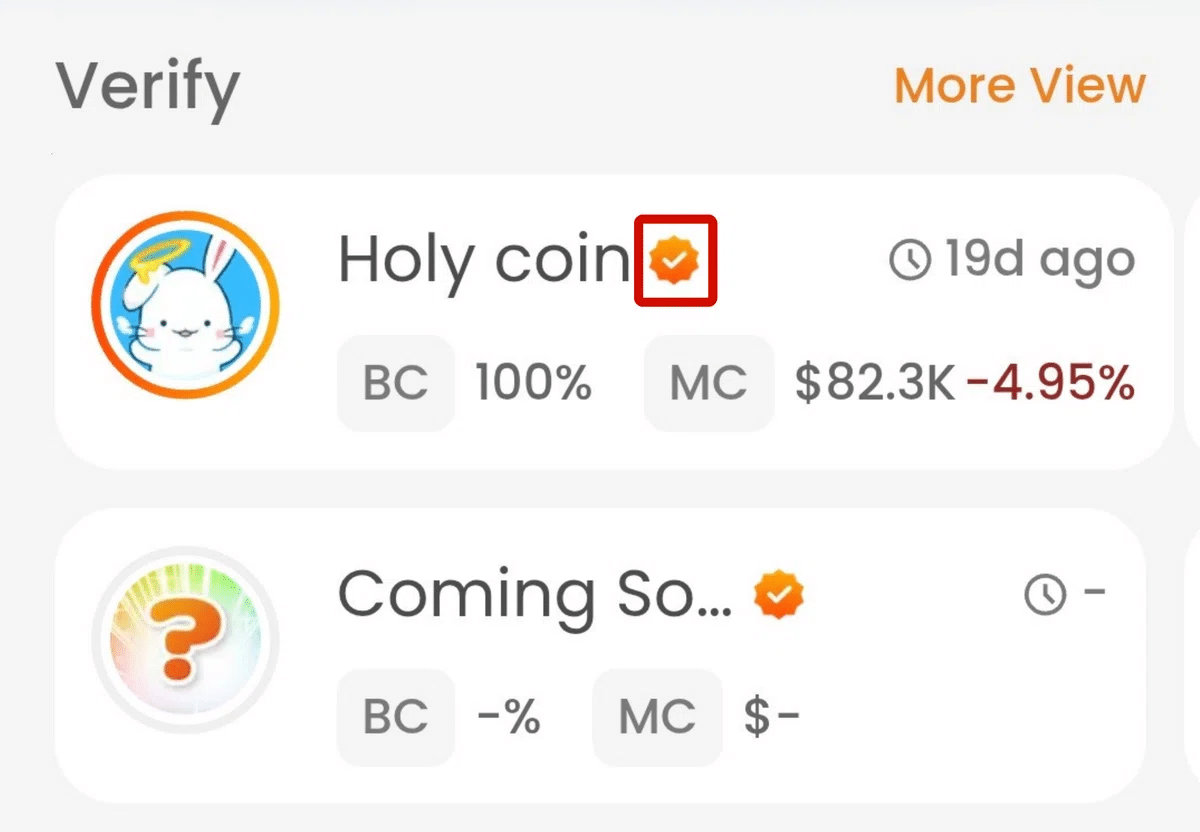Image resolution: width=1200 pixels, height=832 pixels.
Task: Select the BC tag on Coming Soon card
Action: point(396,717)
